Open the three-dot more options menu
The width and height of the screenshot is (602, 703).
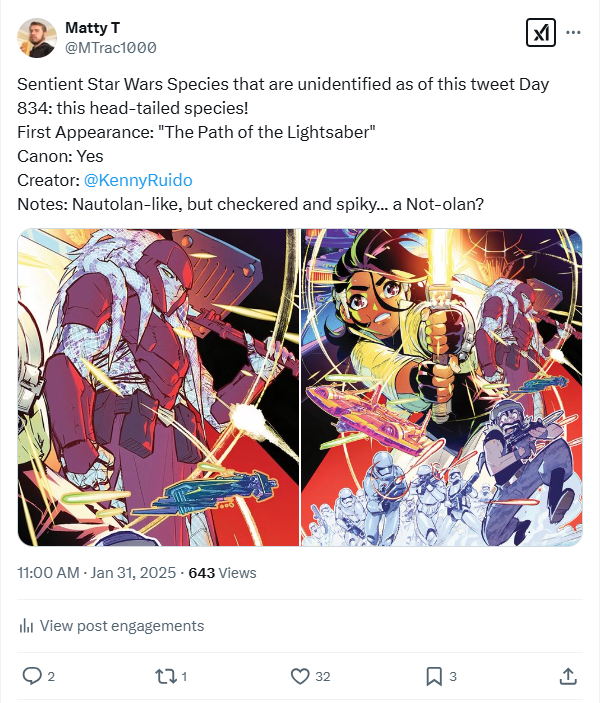(x=573, y=32)
